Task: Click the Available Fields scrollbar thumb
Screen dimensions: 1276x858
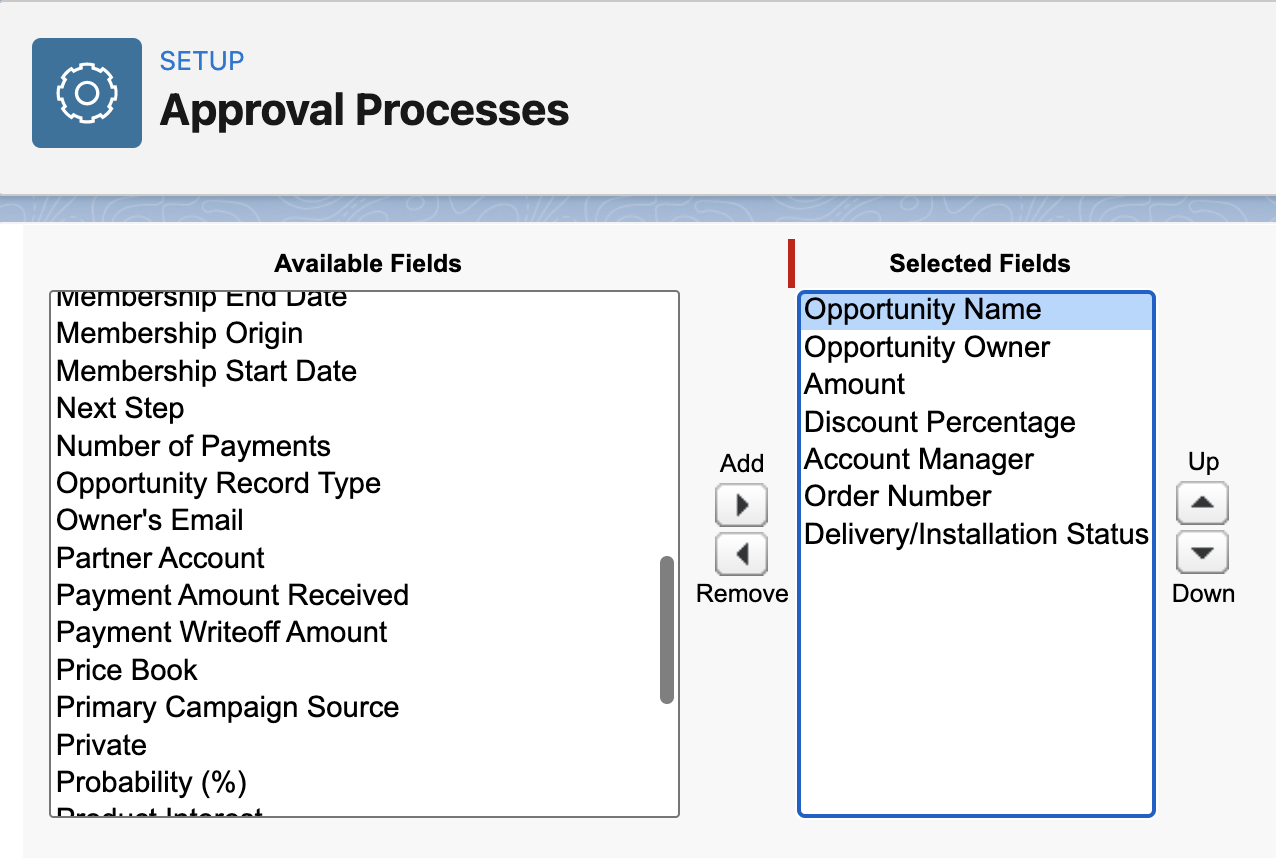Action: point(666,630)
